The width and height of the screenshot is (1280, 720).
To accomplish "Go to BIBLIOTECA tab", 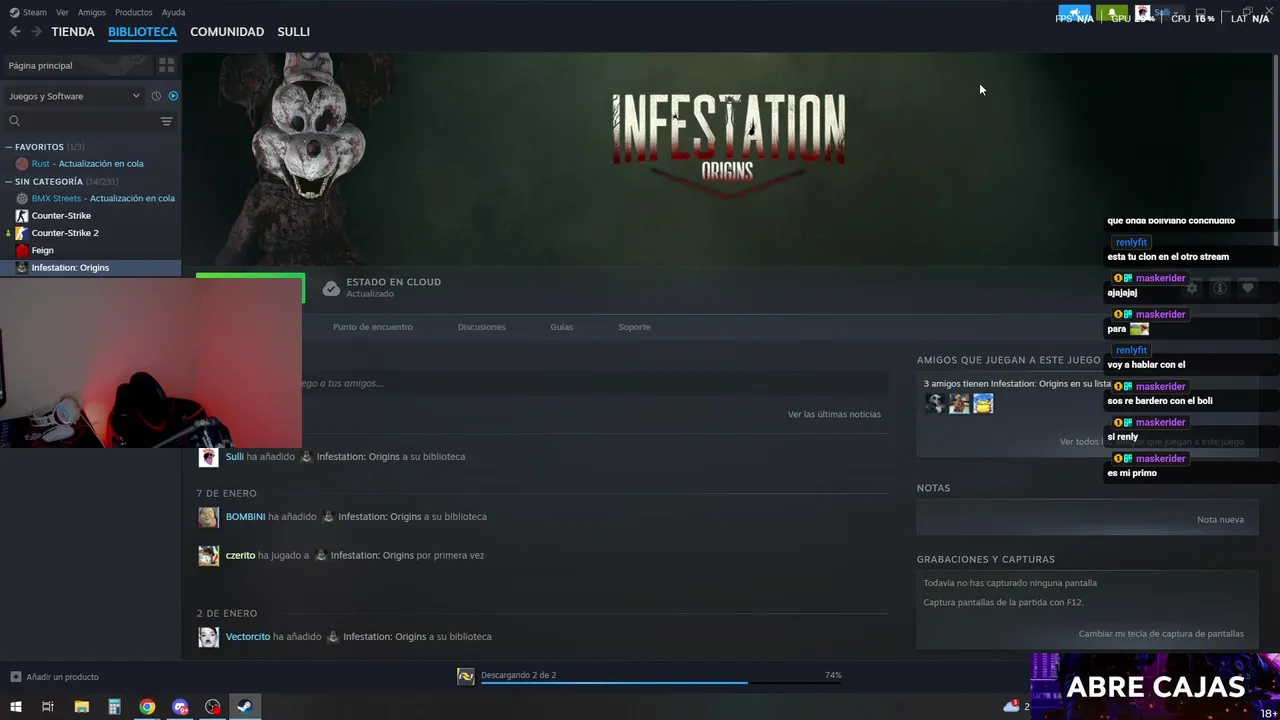I will [142, 32].
